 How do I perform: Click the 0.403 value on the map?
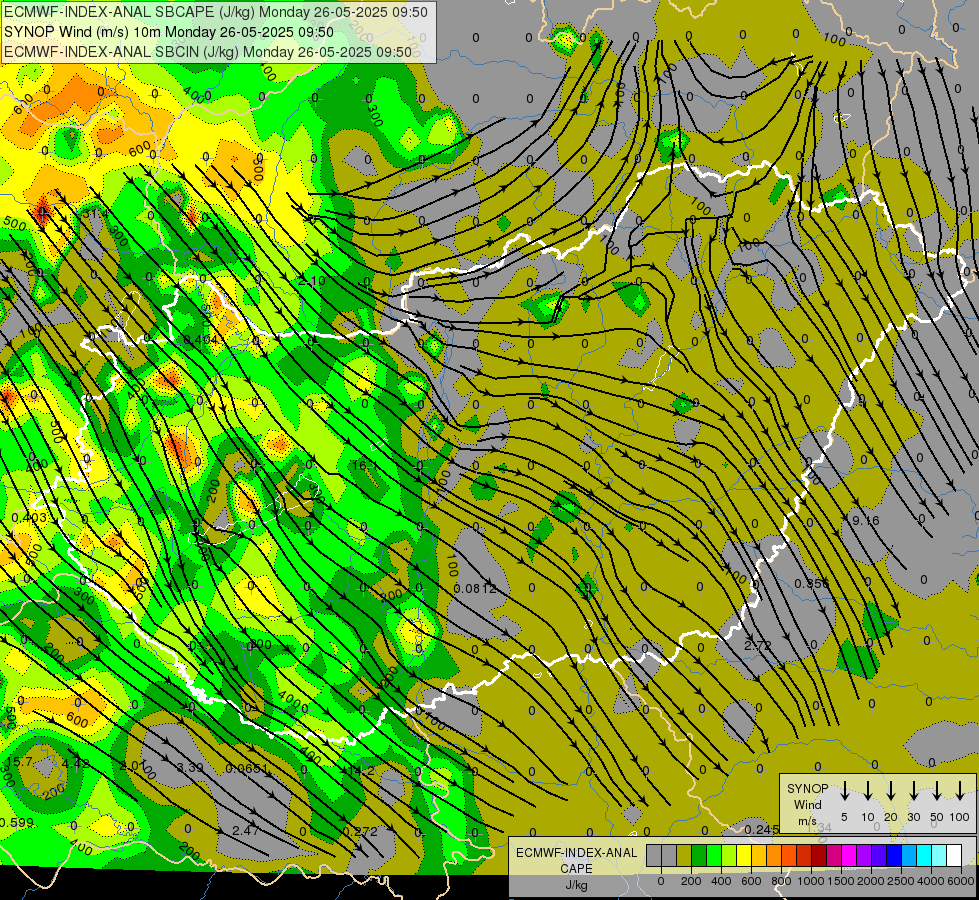coord(29,518)
